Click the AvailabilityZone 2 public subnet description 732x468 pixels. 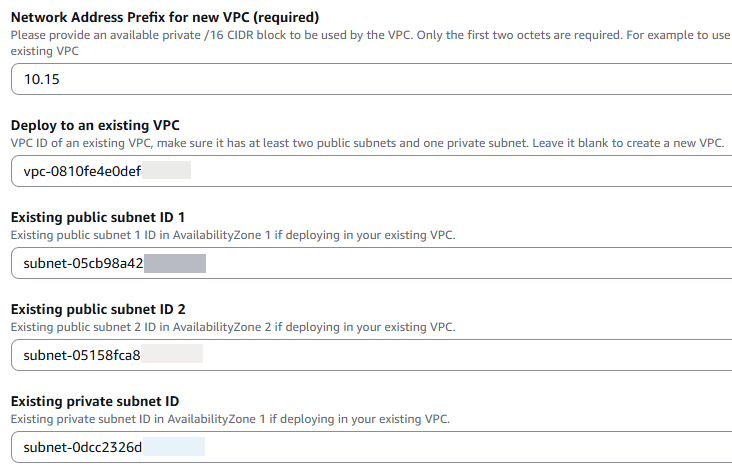232,327
